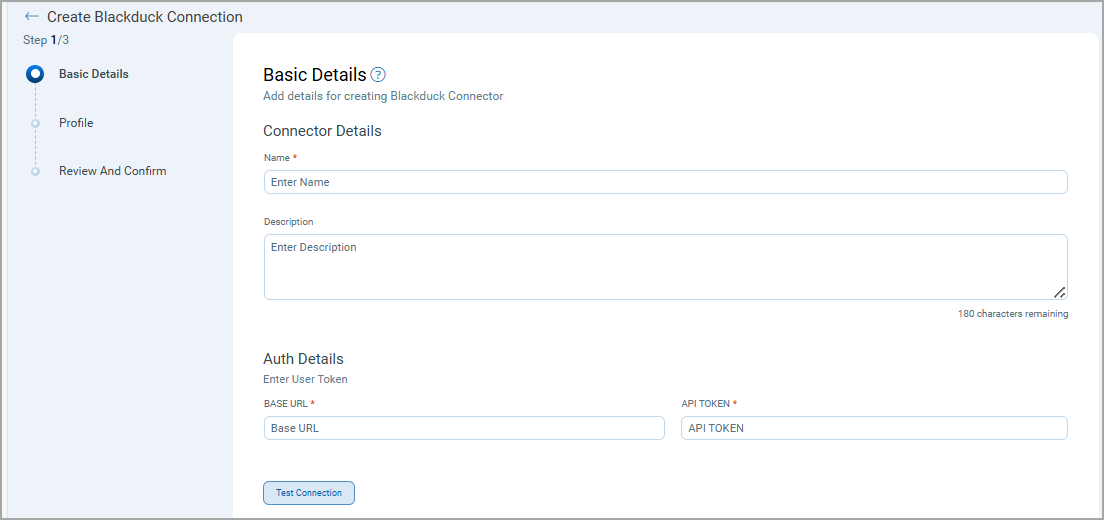Click the BASE URL field label
This screenshot has height=520, width=1104.
[285, 404]
